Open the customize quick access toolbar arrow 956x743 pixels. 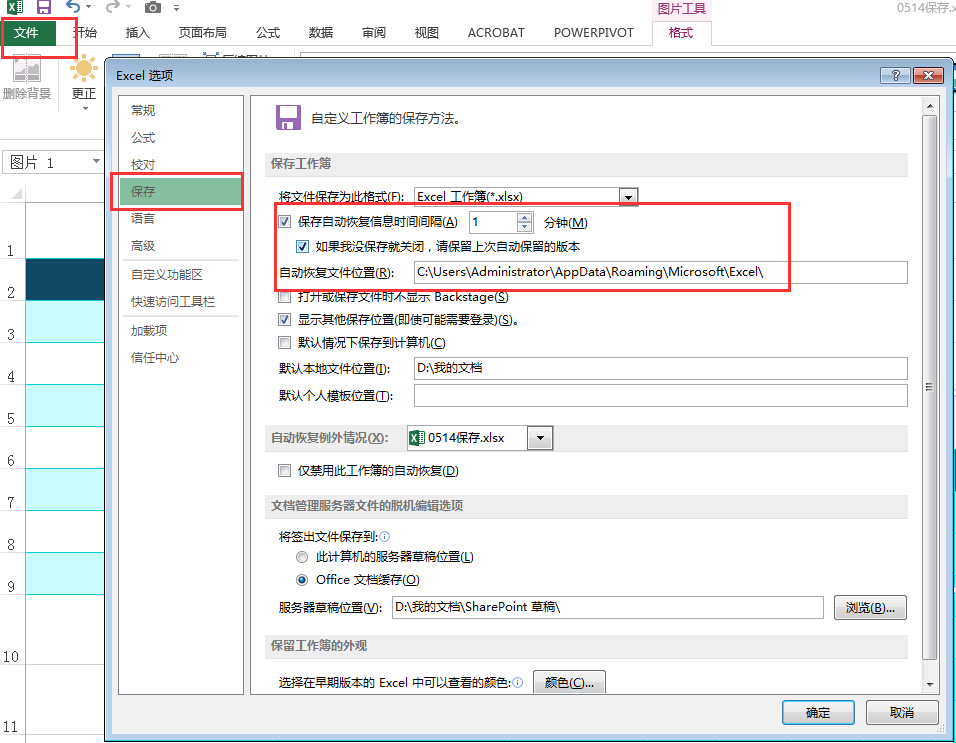(176, 8)
